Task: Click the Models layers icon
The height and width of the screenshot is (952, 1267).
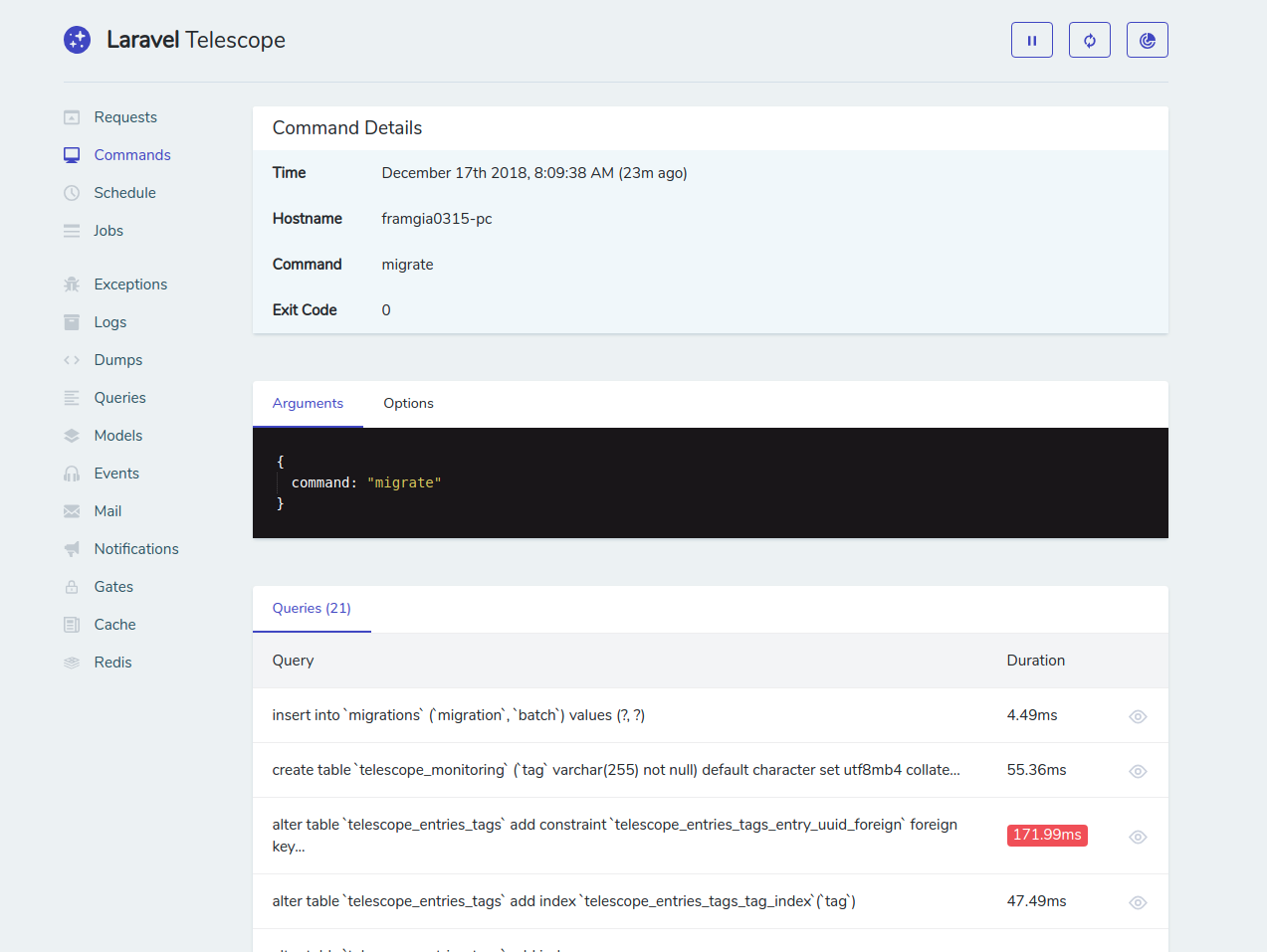Action: pyautogui.click(x=72, y=436)
